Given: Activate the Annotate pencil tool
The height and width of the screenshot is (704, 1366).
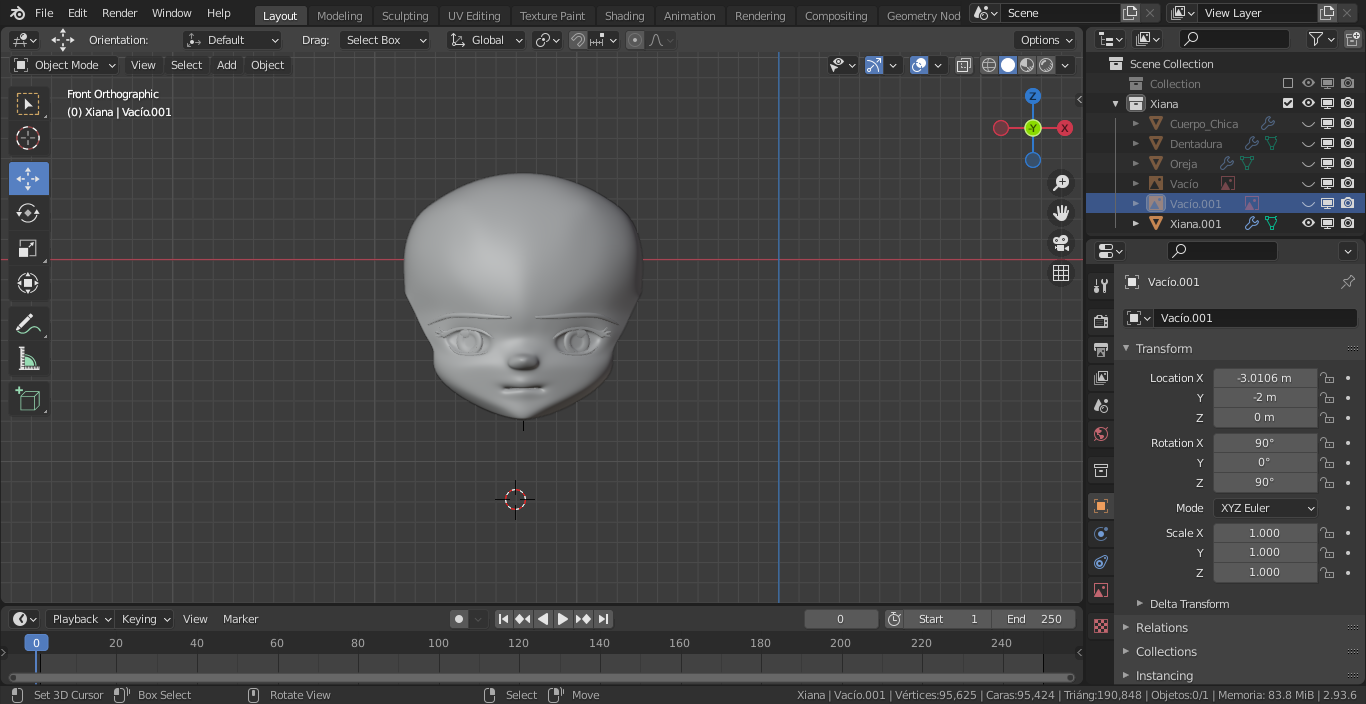Looking at the screenshot, I should [x=28, y=324].
